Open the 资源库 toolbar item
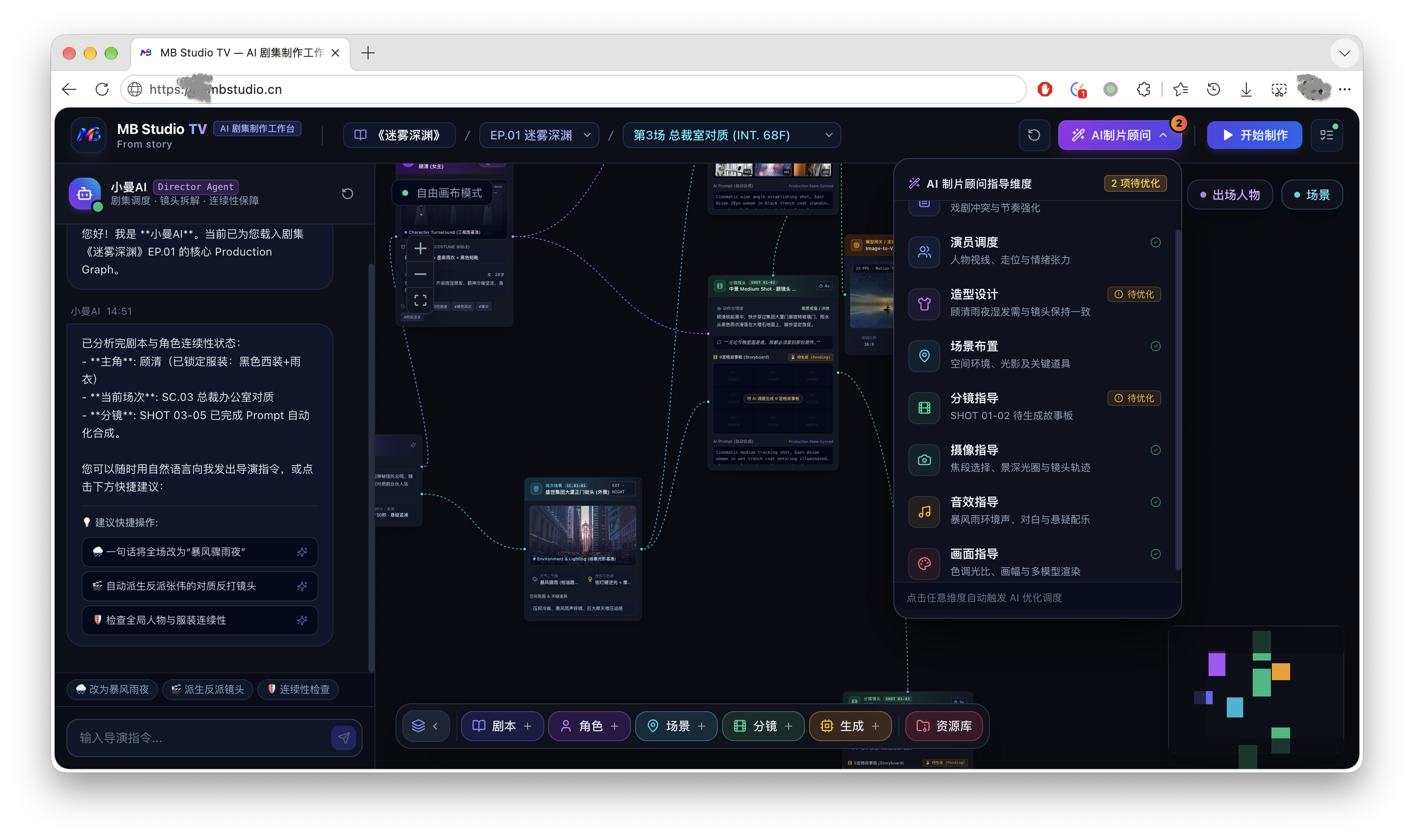Image resolution: width=1414 pixels, height=840 pixels. coord(943,726)
